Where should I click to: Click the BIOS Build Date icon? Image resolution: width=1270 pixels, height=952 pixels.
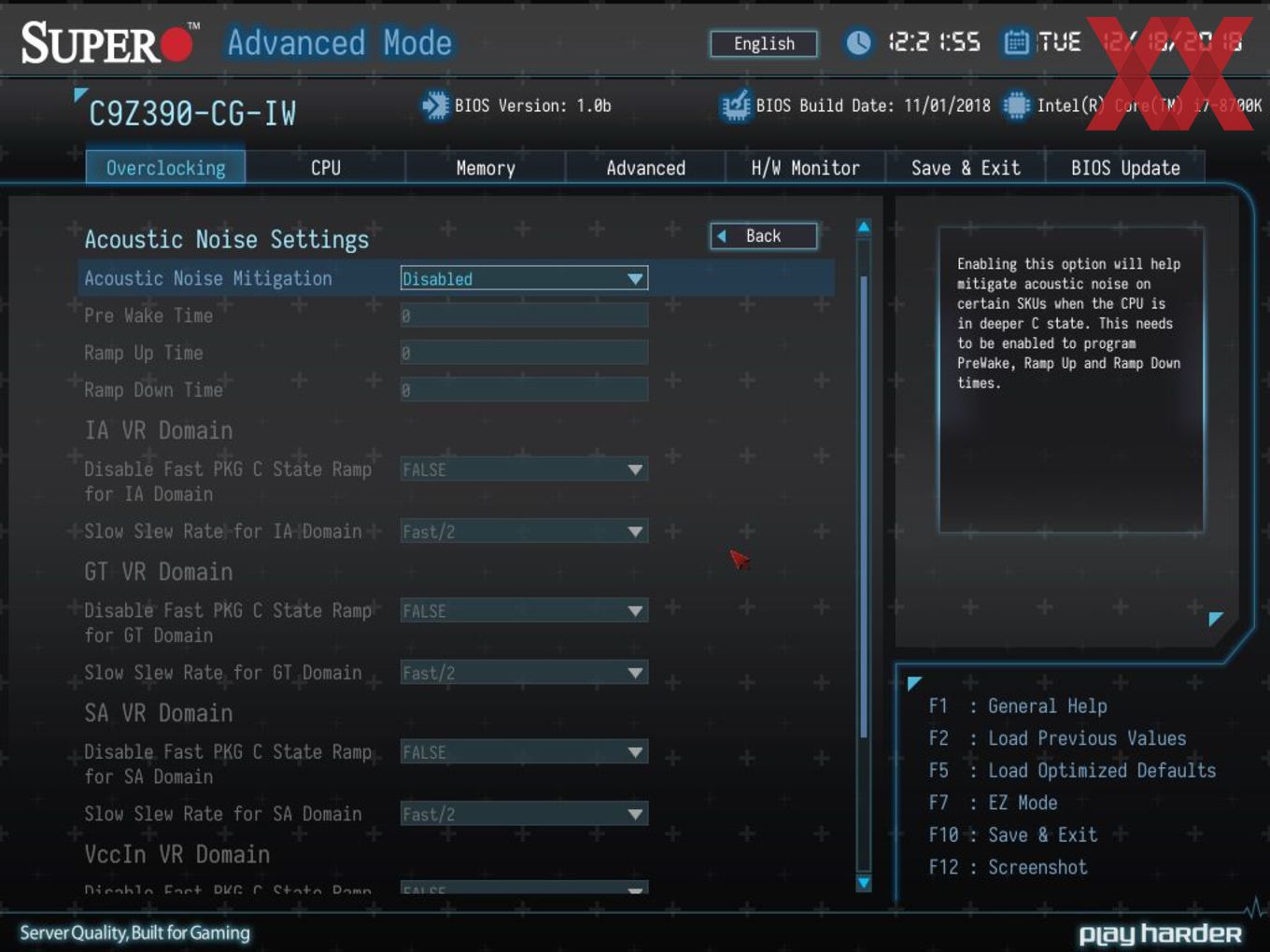[x=736, y=105]
